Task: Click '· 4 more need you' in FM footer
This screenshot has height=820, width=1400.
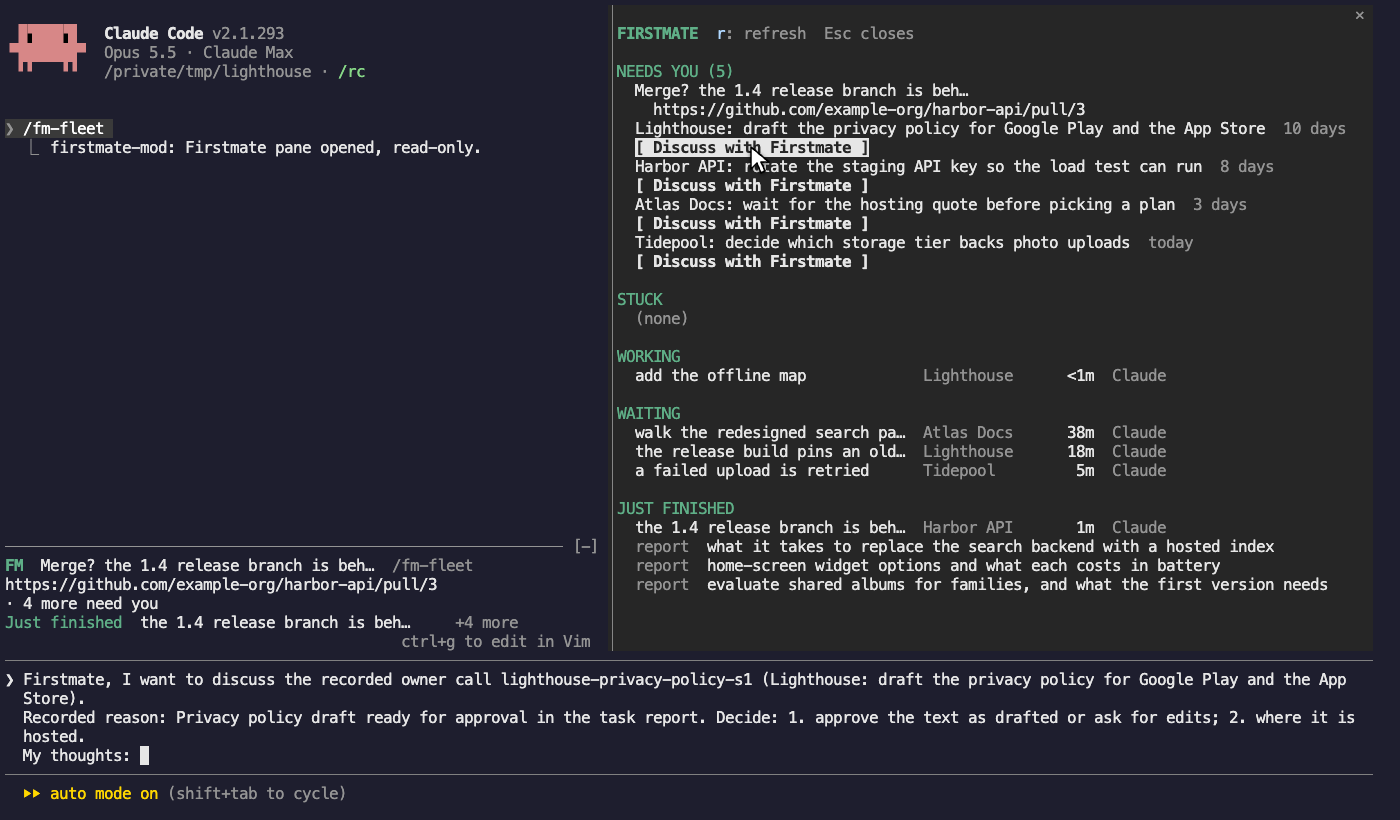Action: (82, 603)
